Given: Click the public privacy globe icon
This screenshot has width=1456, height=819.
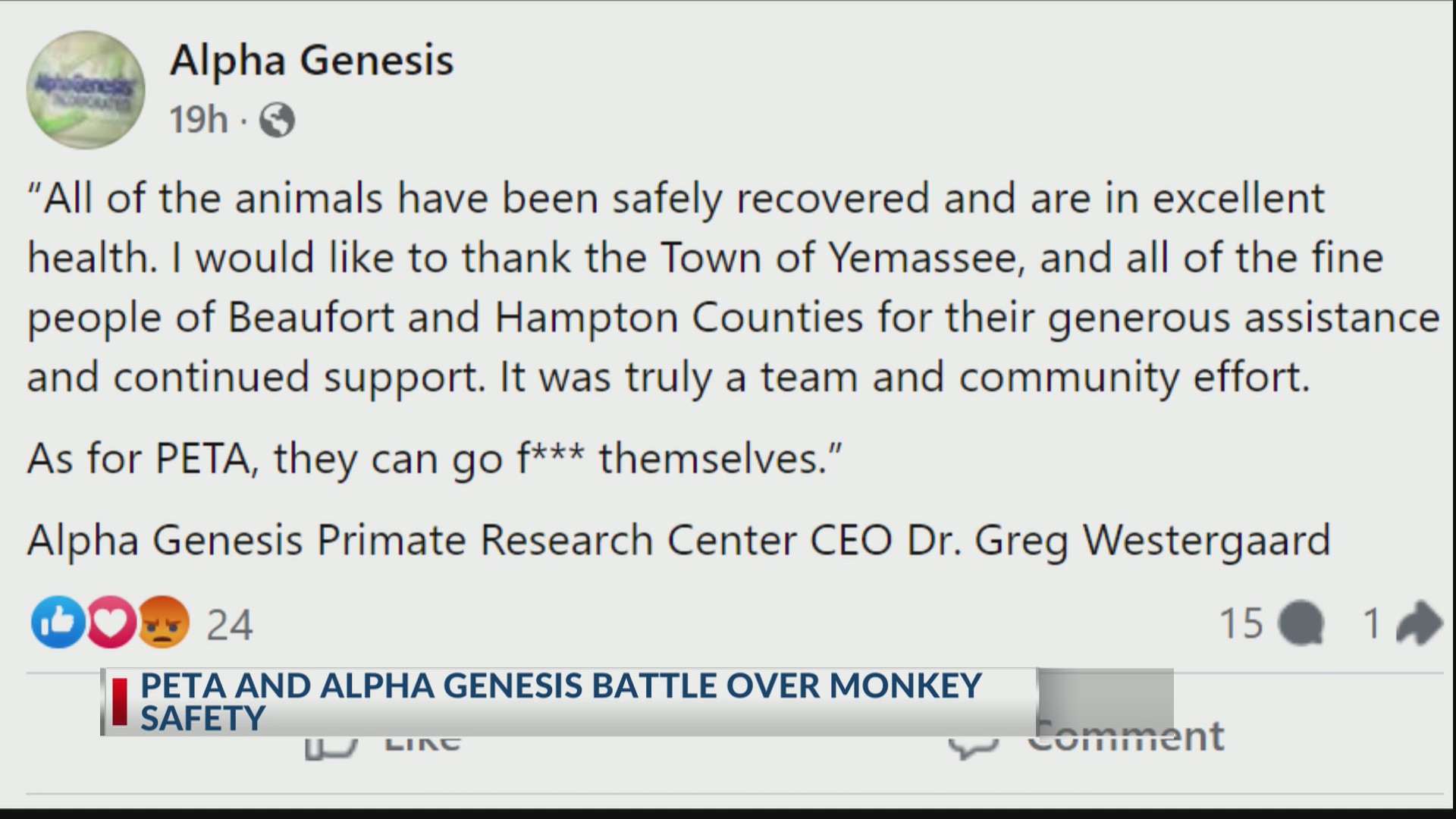Looking at the screenshot, I should click(x=278, y=119).
